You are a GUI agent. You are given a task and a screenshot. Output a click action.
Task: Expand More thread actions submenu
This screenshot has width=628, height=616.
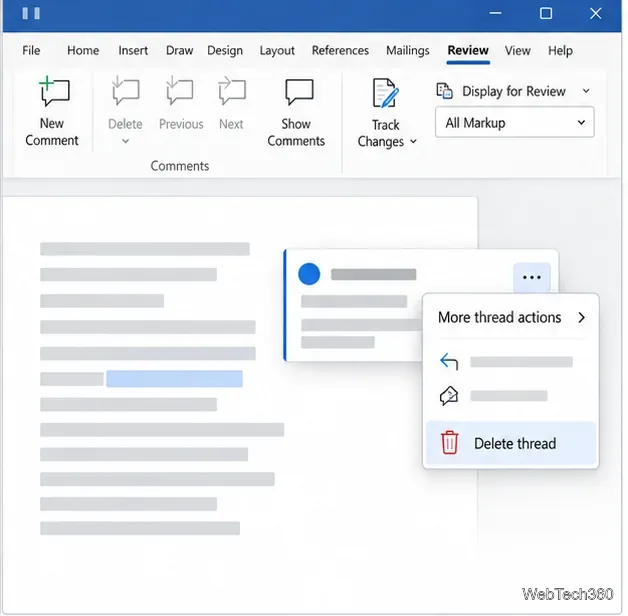(x=511, y=317)
